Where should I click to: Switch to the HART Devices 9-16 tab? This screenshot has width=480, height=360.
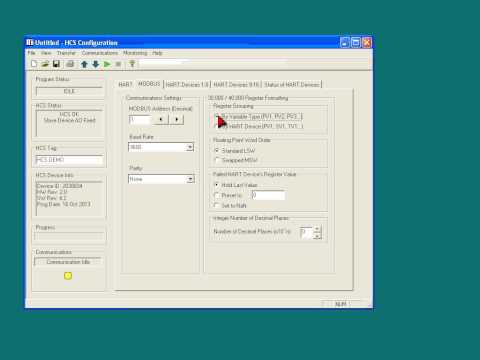click(x=236, y=85)
